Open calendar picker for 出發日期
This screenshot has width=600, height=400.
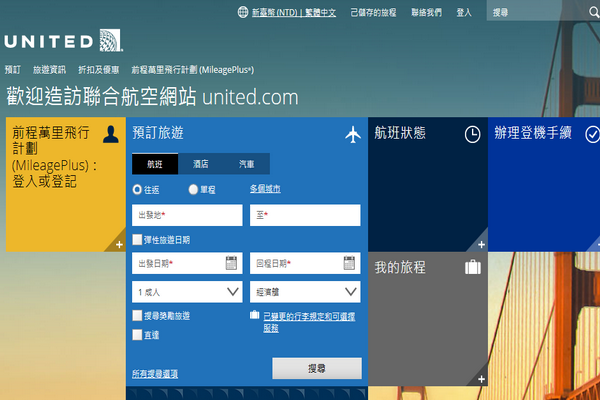[231, 263]
